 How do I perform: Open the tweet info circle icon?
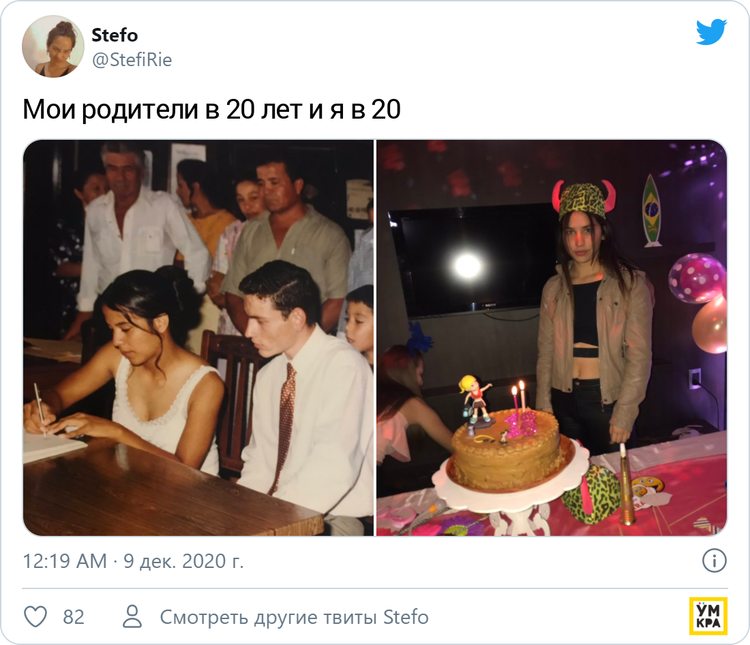(714, 560)
